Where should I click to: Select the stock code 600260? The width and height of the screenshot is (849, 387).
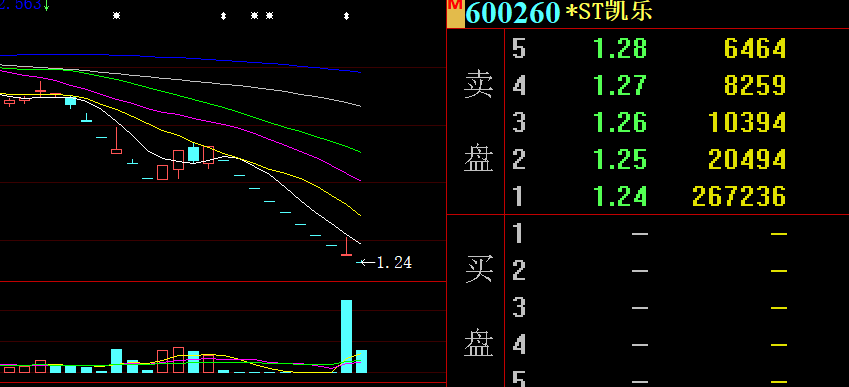click(512, 13)
